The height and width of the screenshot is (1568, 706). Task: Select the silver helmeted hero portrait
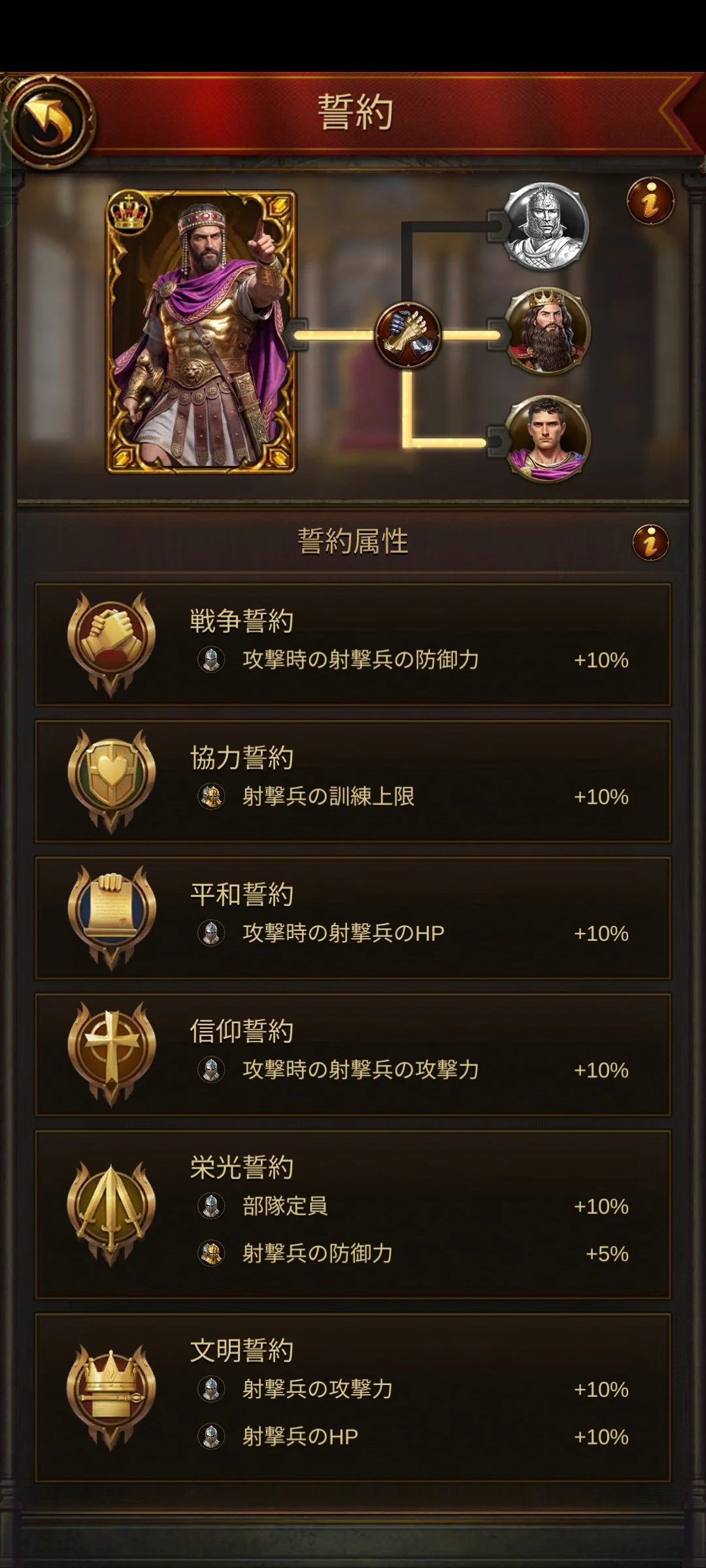click(546, 226)
